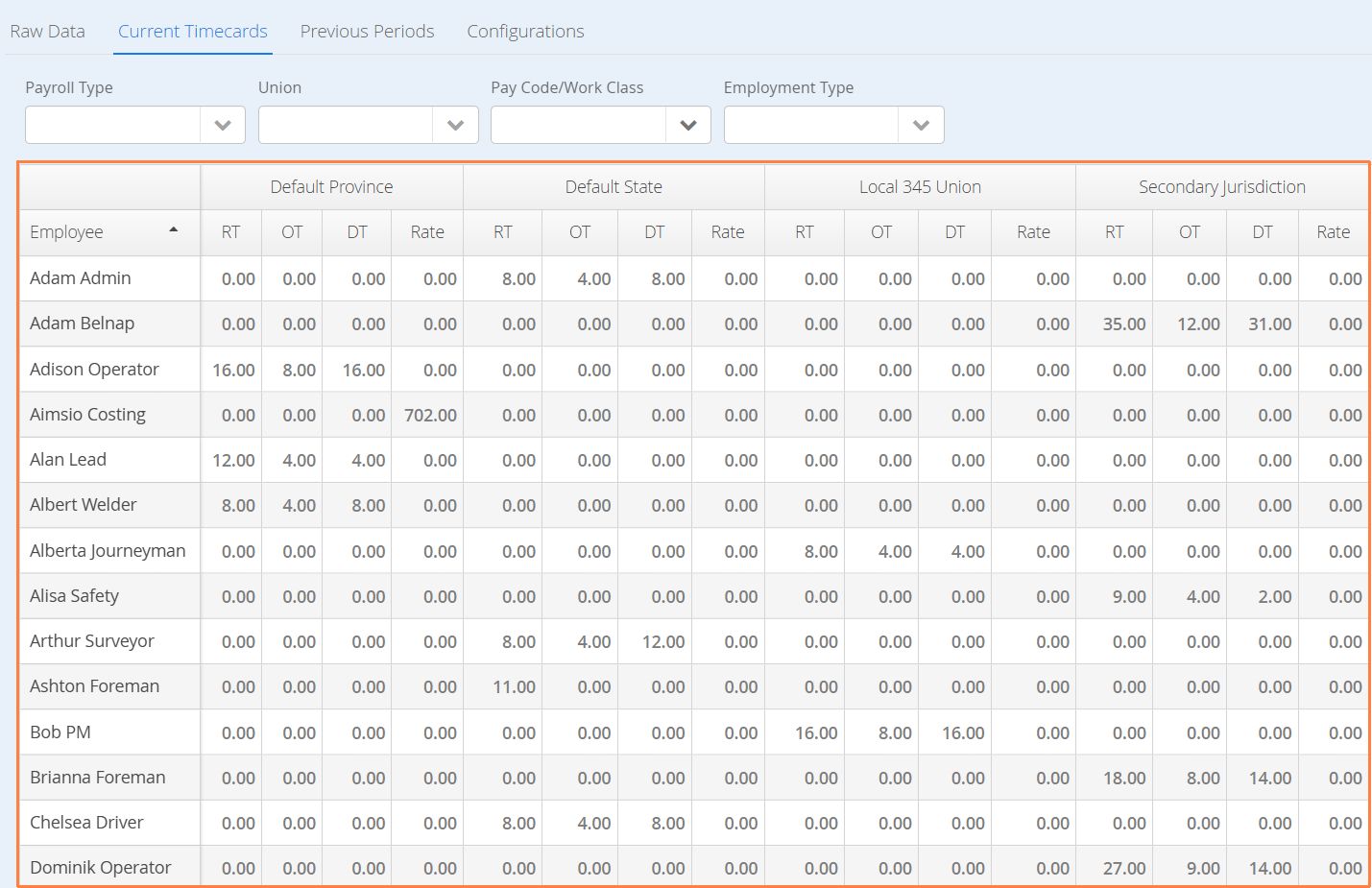Image resolution: width=1372 pixels, height=888 pixels.
Task: Select Bob PM's 16.00 Local 345 RT value
Action: [816, 733]
